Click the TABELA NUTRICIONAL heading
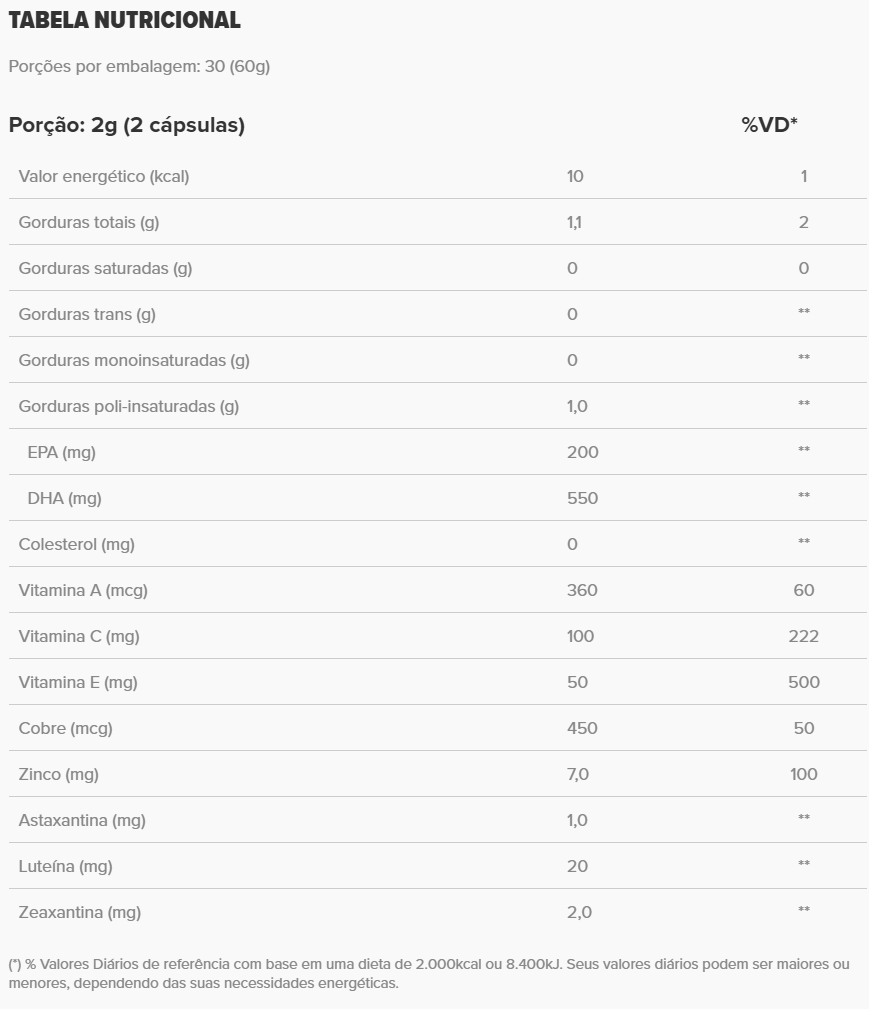 click(x=125, y=20)
